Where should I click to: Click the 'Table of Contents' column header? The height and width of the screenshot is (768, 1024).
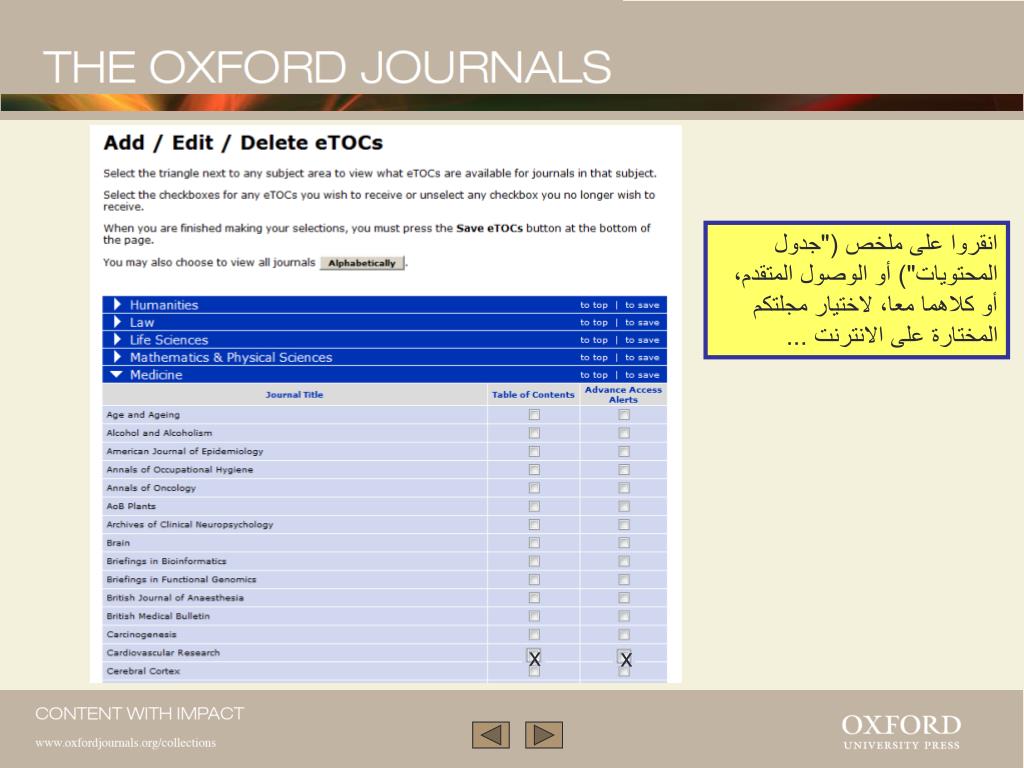(x=533, y=394)
